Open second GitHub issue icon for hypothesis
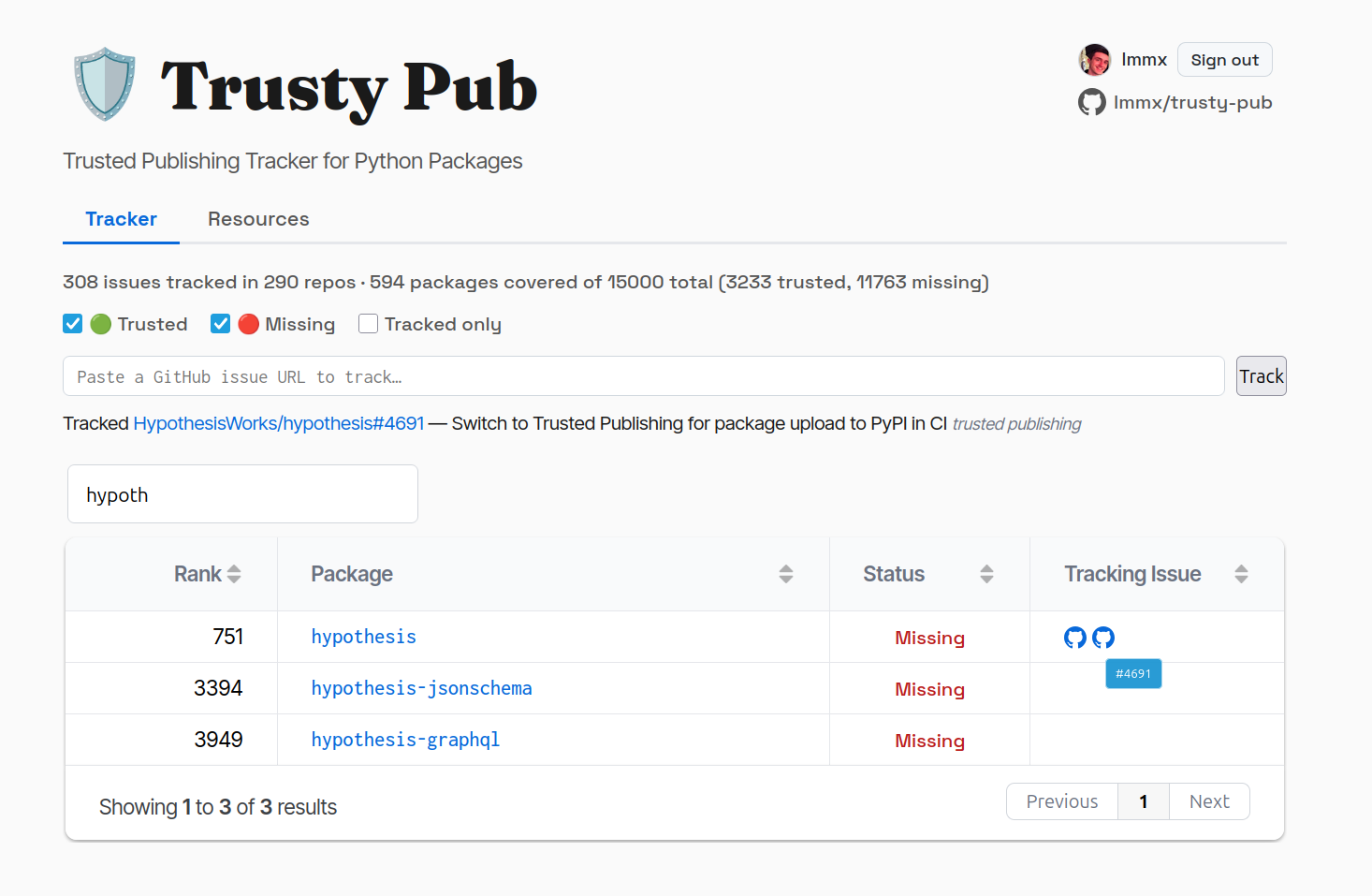This screenshot has width=1372, height=896. click(1103, 638)
